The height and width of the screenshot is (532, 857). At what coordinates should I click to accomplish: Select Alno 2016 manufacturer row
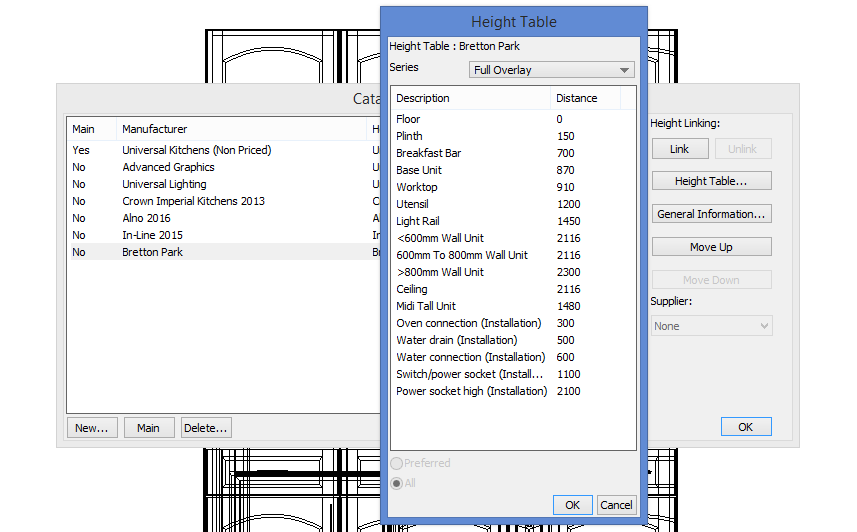coord(225,218)
